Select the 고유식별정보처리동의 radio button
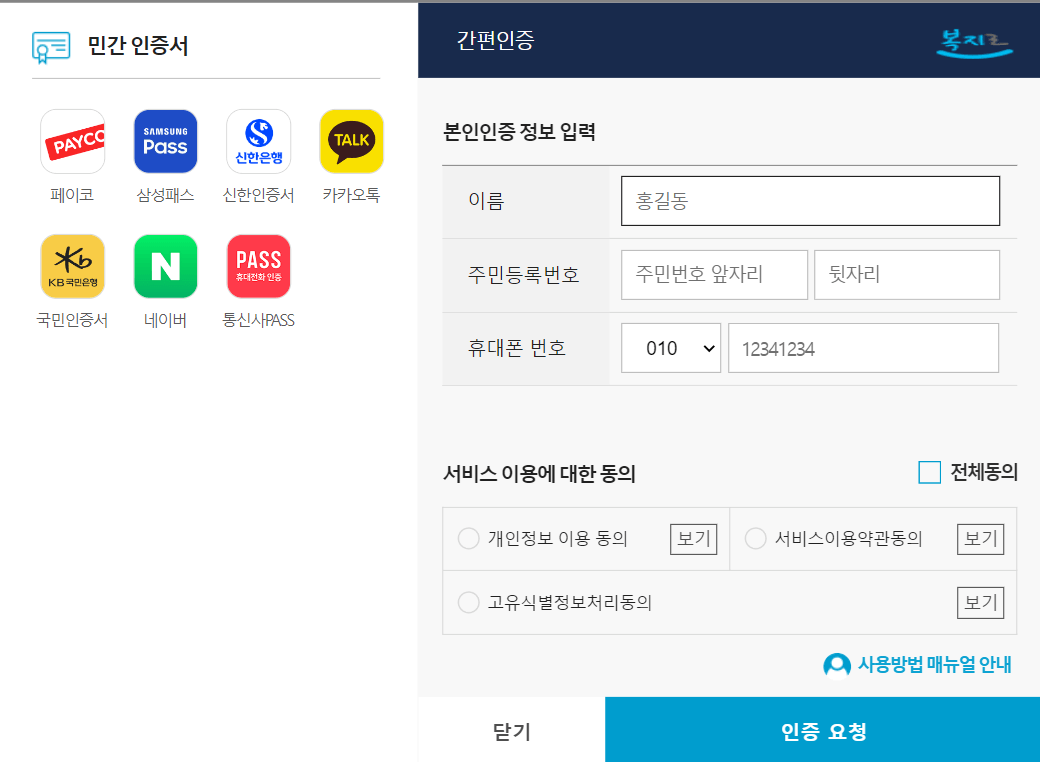 [468, 602]
